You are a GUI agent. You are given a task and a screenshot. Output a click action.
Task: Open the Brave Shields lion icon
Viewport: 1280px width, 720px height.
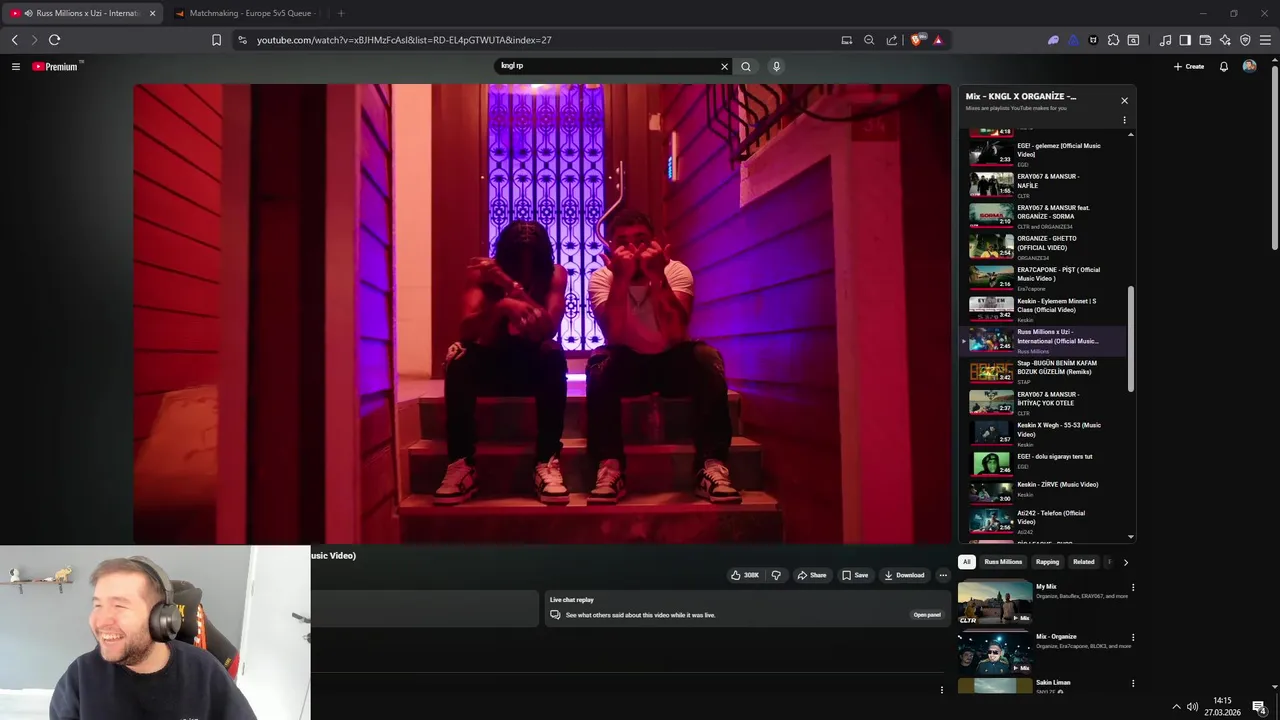click(x=917, y=40)
